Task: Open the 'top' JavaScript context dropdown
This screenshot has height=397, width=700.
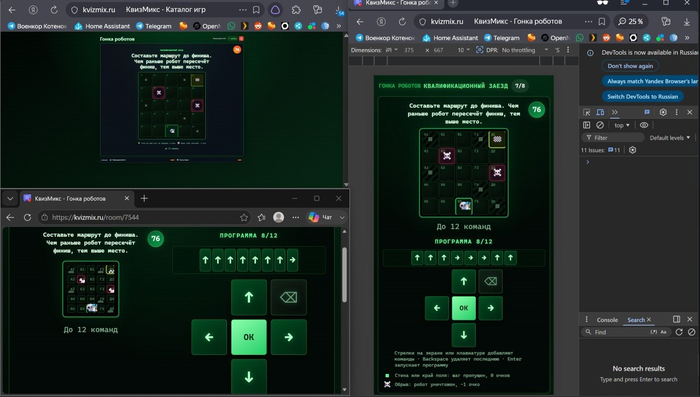Action: (621, 125)
